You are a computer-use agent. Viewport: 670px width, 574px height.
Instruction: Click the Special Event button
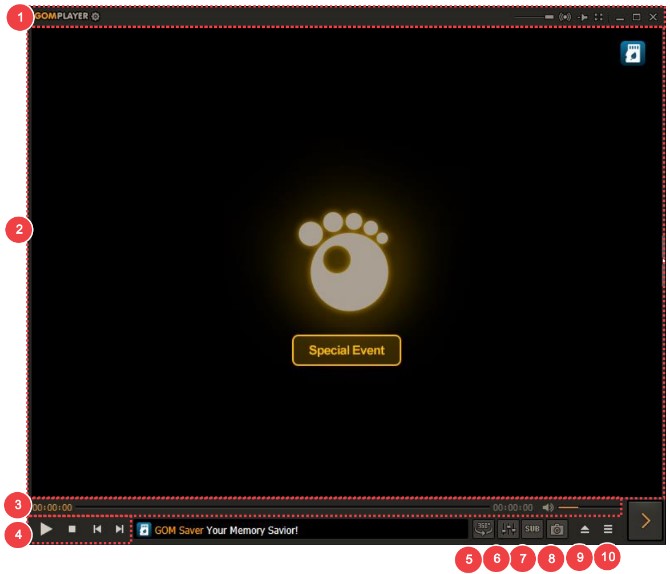click(x=346, y=351)
